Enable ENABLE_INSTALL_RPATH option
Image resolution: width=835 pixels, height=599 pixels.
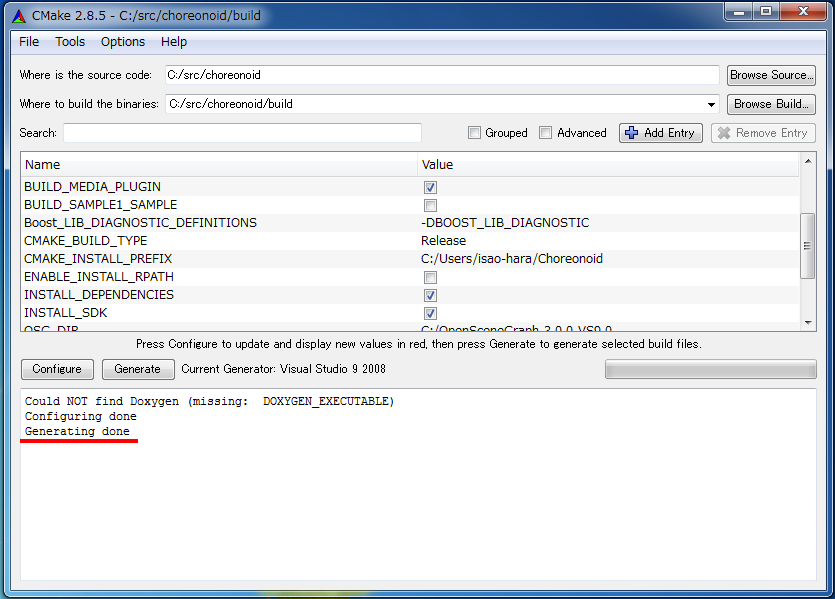(x=430, y=277)
